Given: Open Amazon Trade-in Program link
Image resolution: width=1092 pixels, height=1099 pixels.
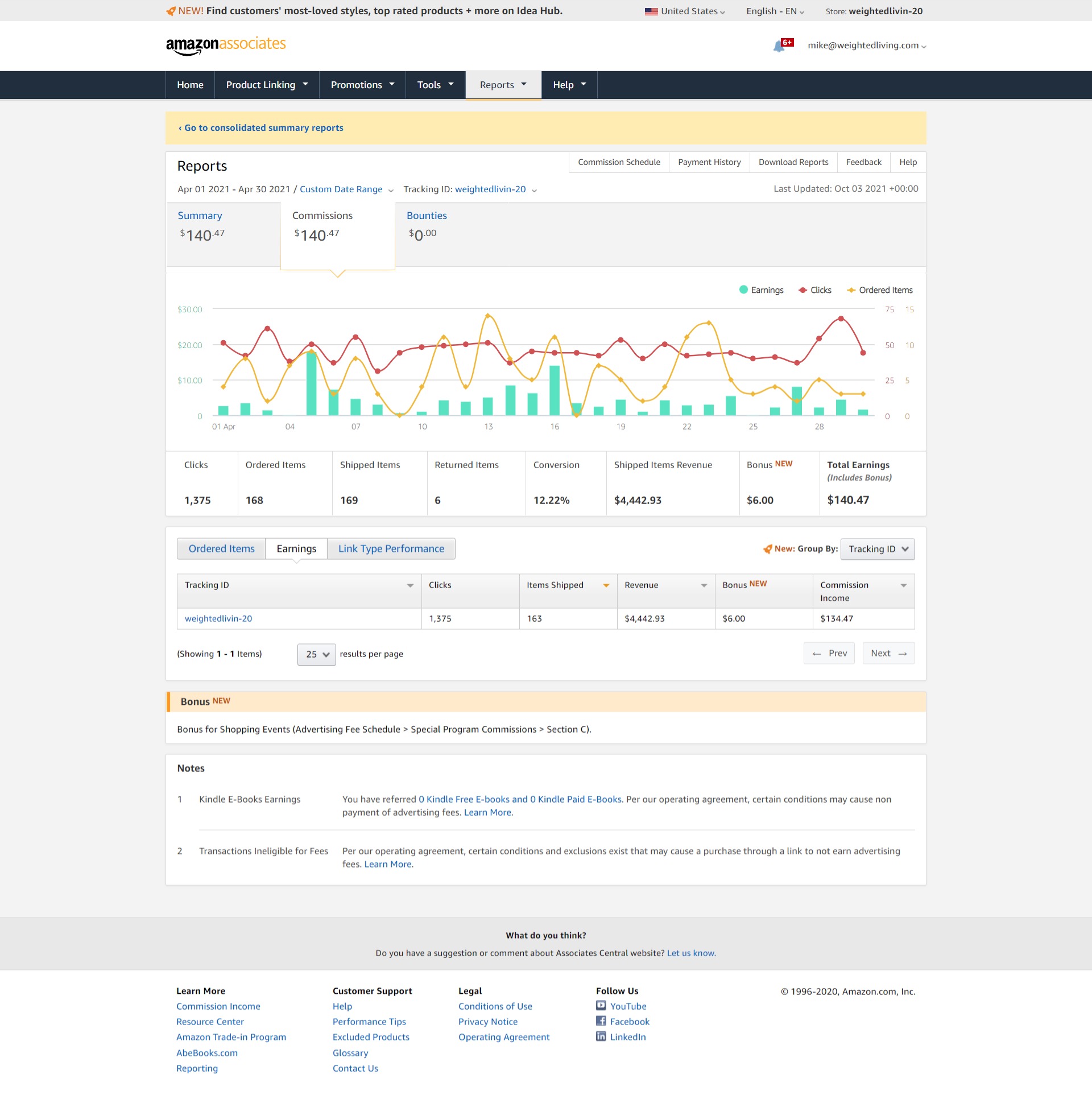Looking at the screenshot, I should pos(231,1037).
